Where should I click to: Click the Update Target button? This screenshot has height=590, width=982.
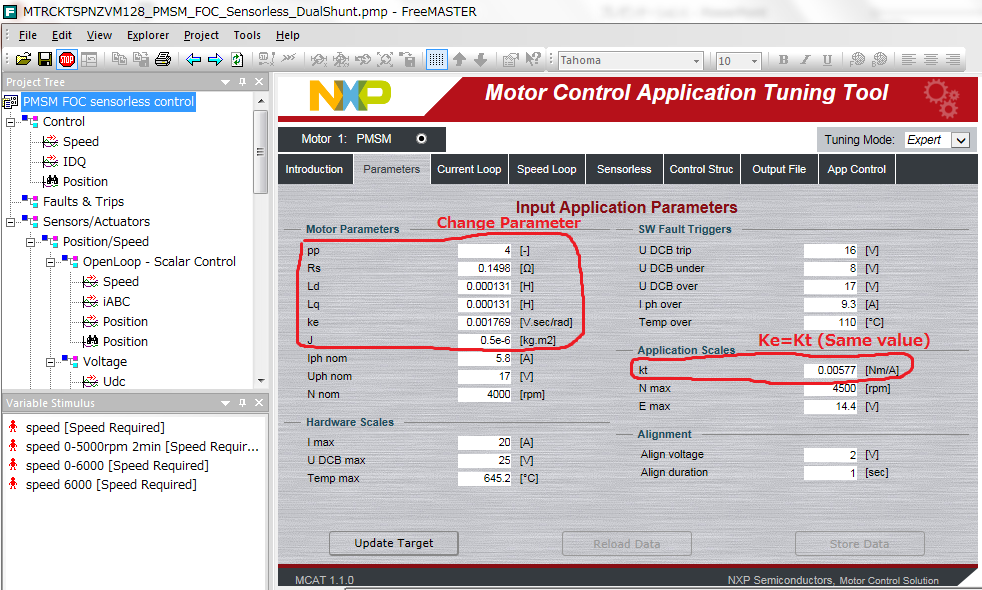tap(394, 543)
